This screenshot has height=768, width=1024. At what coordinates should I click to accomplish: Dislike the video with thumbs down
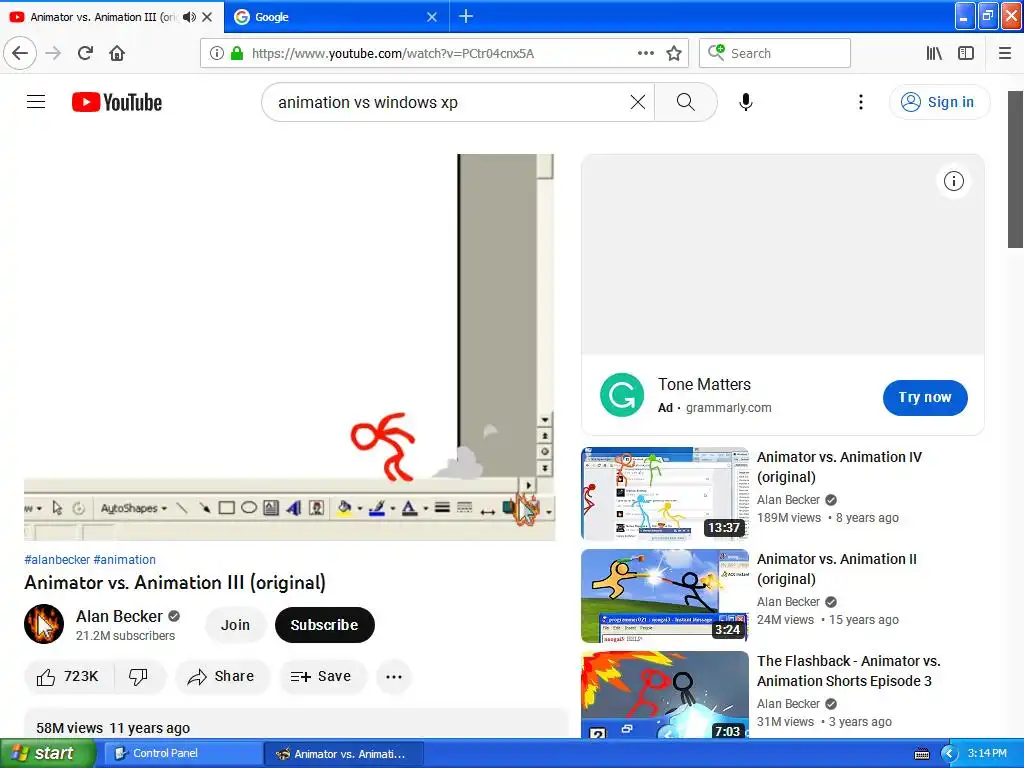(138, 677)
